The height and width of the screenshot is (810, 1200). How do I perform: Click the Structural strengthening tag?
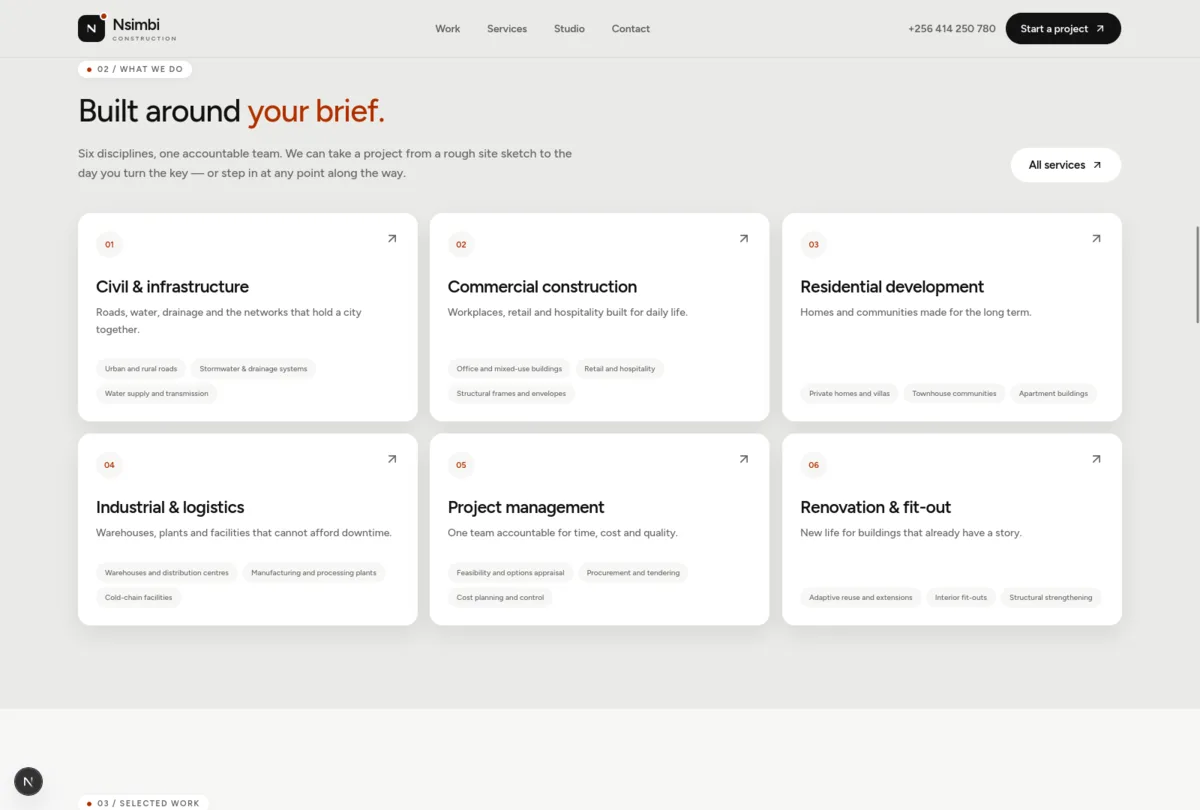(x=1051, y=598)
